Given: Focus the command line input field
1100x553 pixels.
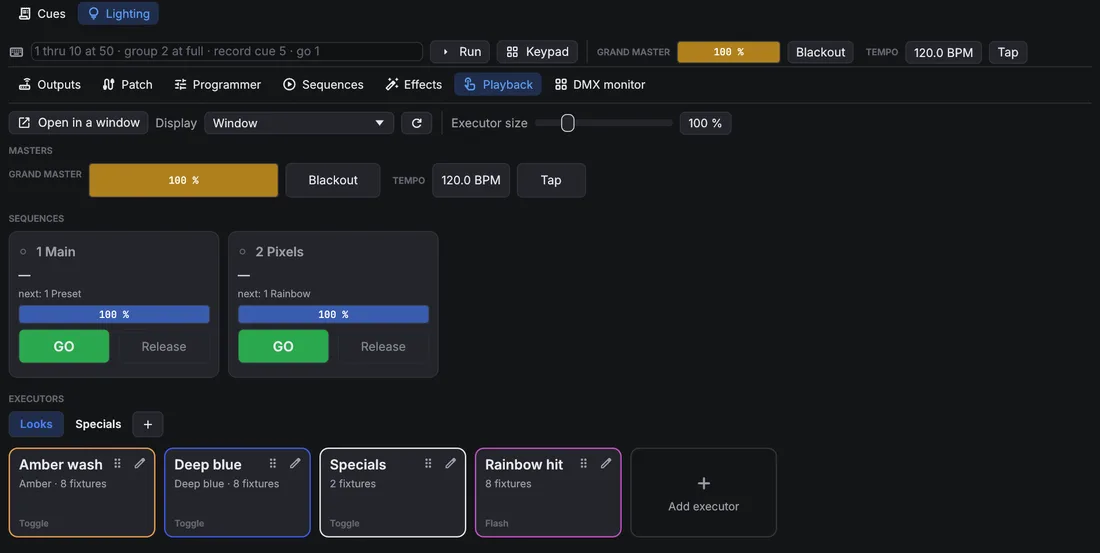Looking at the screenshot, I should tap(227, 51).
